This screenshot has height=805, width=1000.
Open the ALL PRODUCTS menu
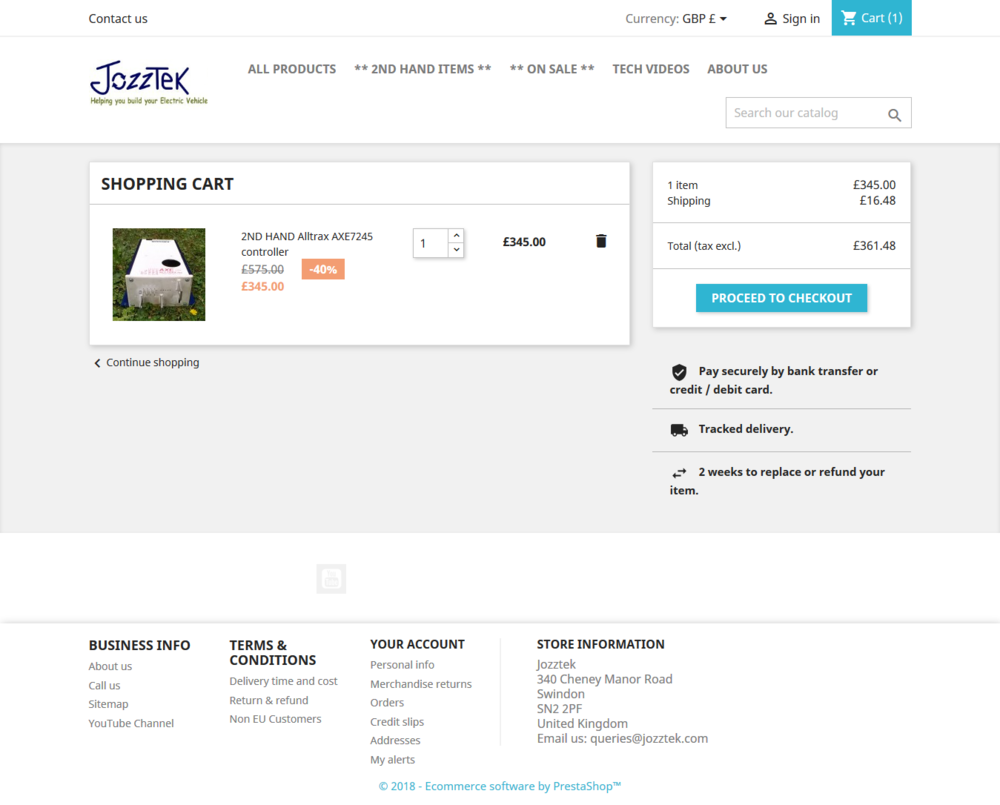point(291,69)
